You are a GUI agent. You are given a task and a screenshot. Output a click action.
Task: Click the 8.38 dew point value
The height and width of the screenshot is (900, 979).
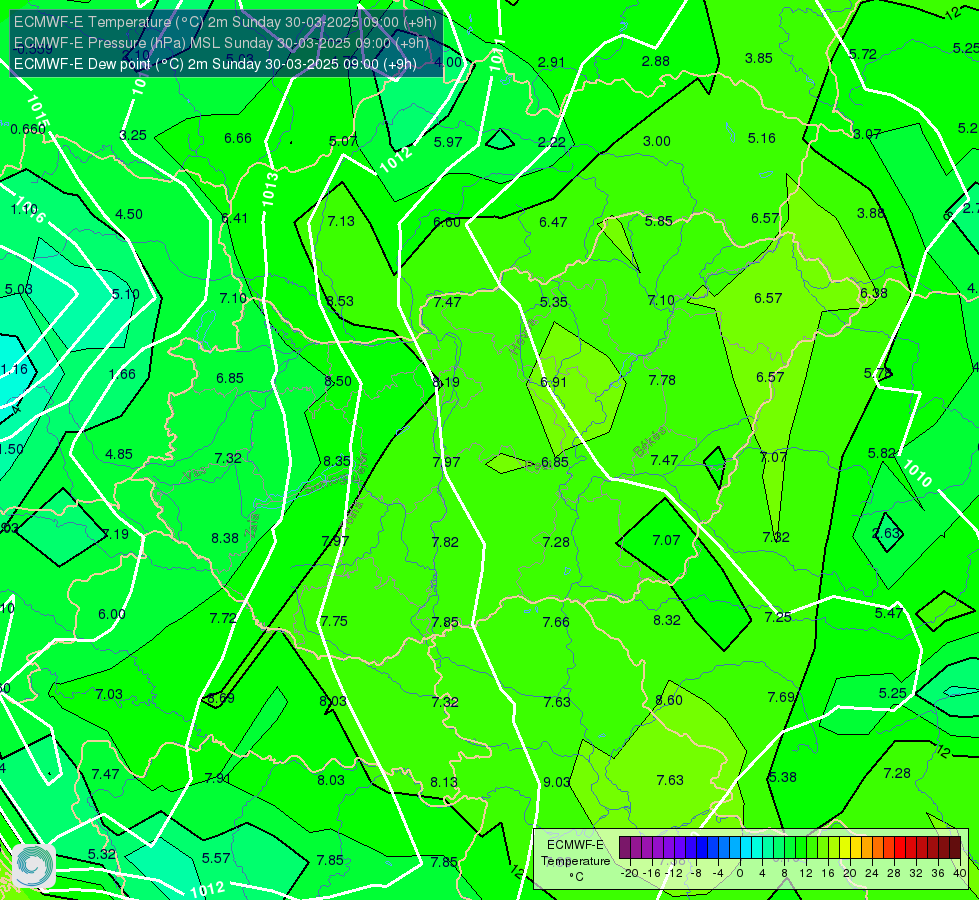coord(225,538)
